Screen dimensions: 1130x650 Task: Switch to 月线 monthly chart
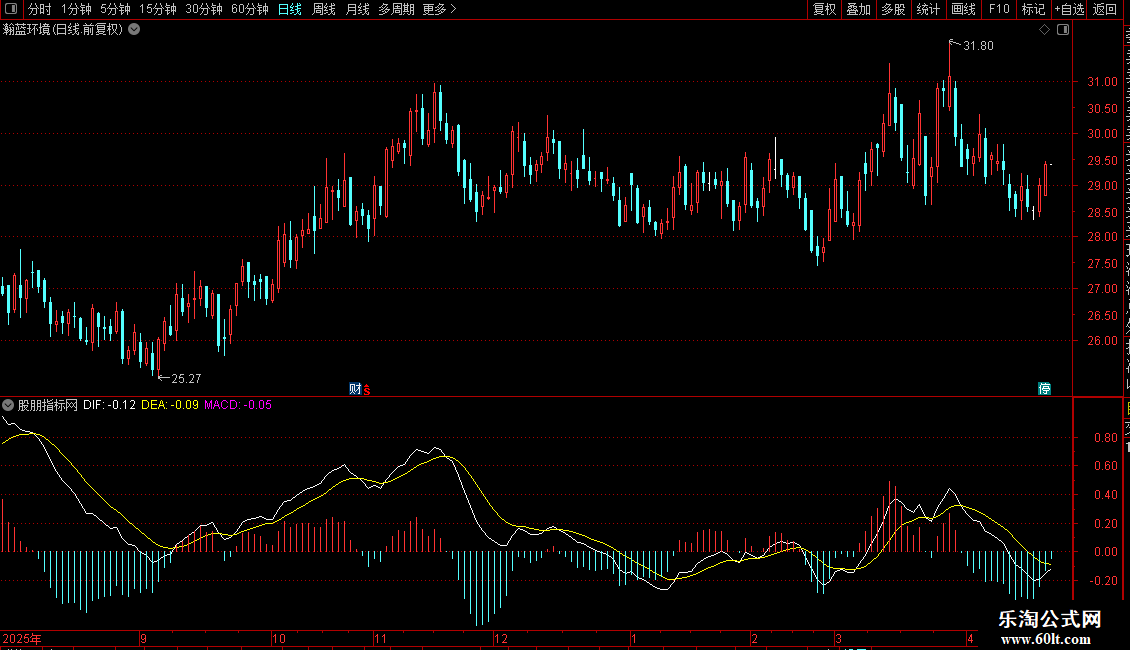(x=357, y=9)
